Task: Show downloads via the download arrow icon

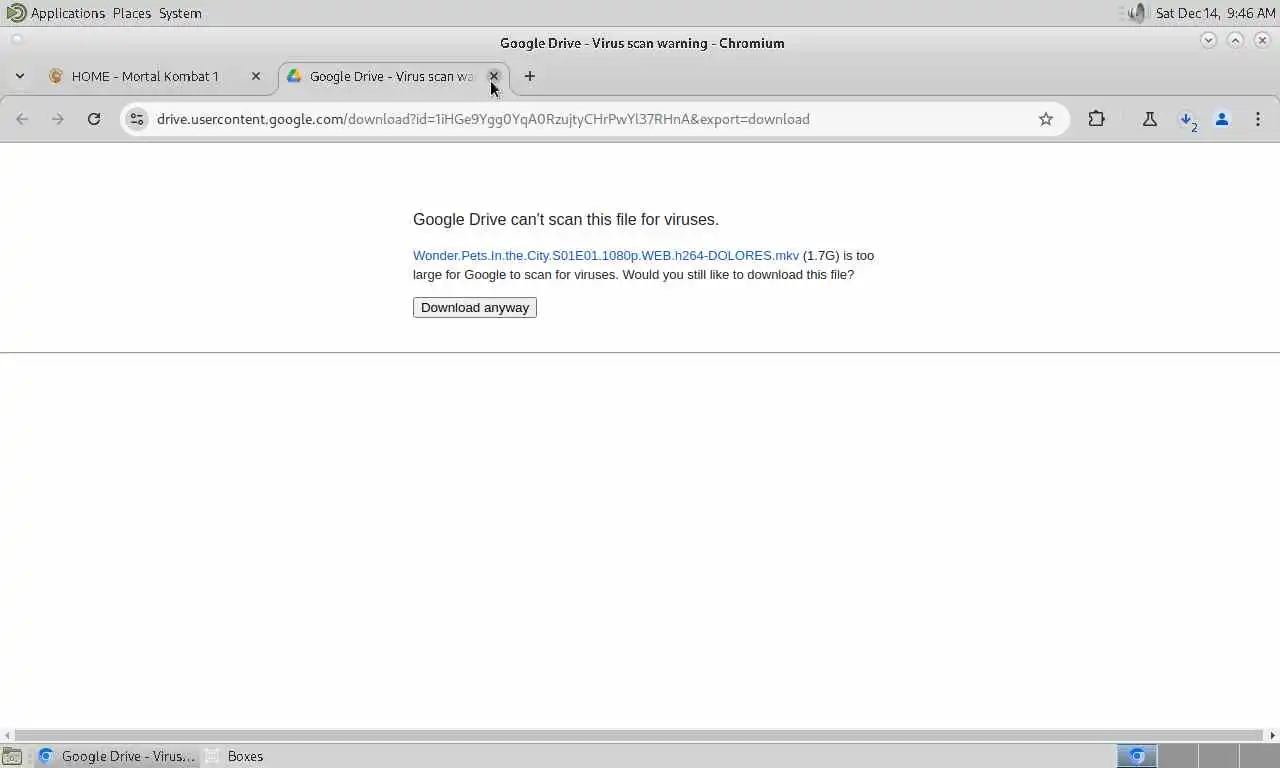Action: 1187,119
